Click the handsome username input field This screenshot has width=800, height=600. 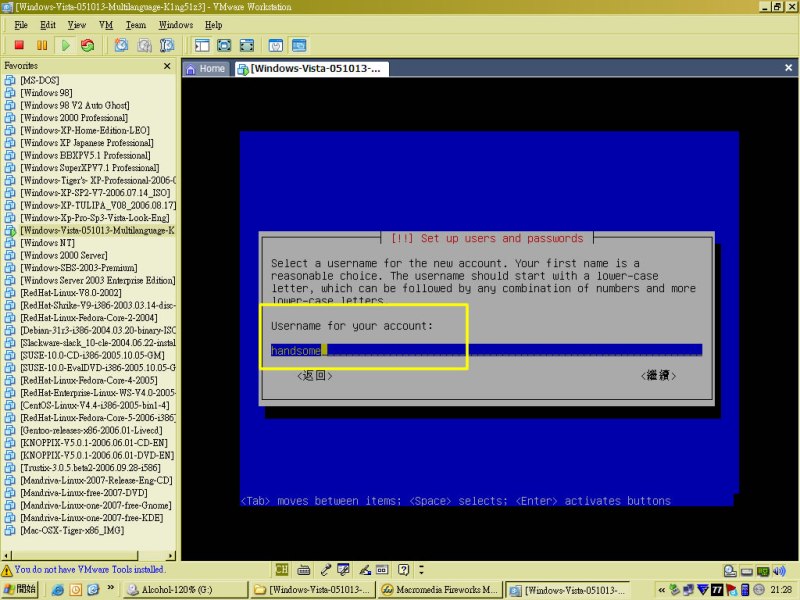pyautogui.click(x=486, y=350)
